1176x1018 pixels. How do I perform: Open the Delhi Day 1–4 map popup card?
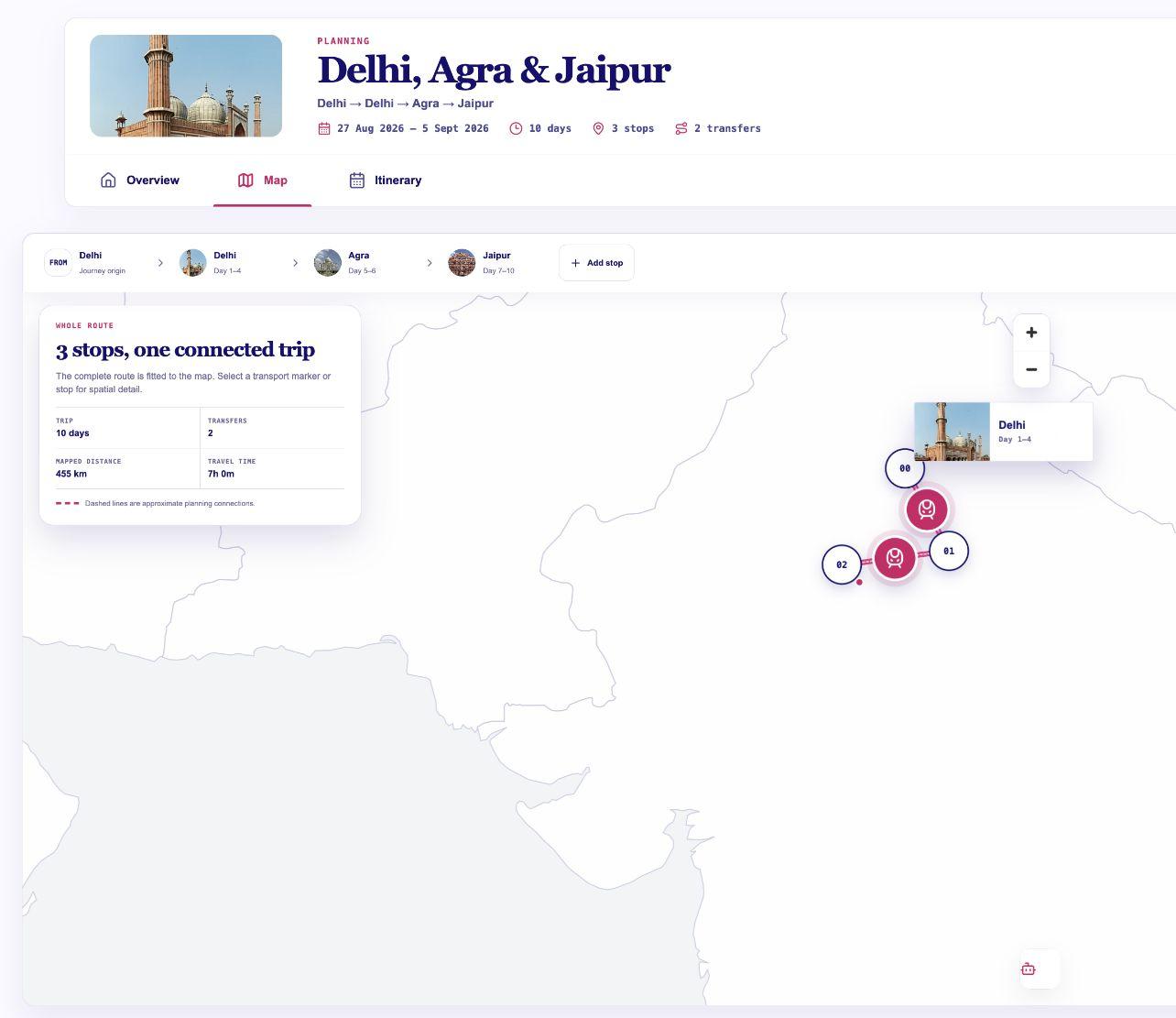[1003, 432]
